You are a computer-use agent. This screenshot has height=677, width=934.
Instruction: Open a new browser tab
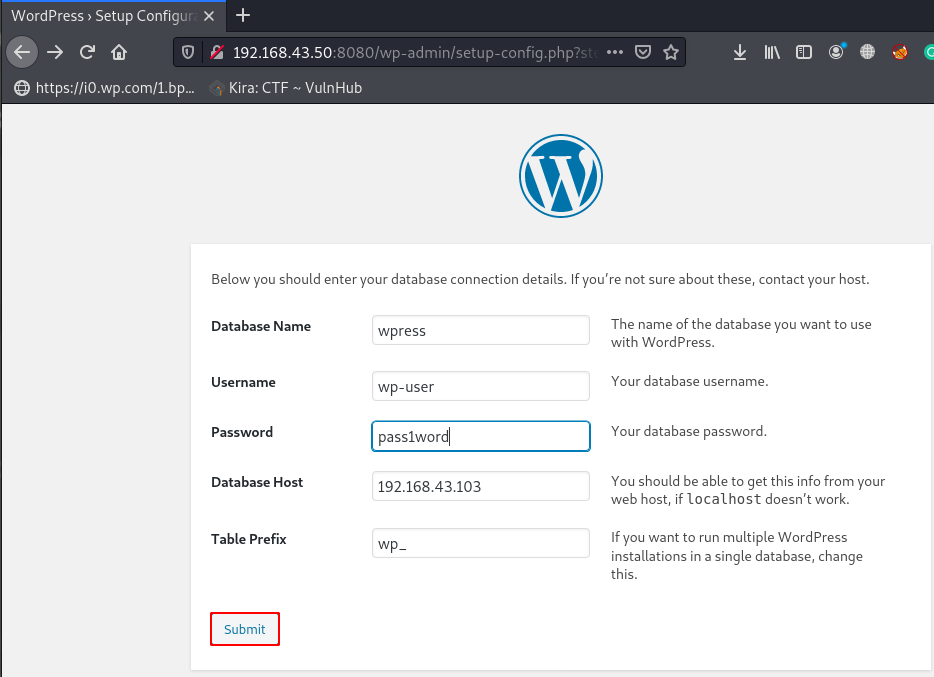pos(242,15)
